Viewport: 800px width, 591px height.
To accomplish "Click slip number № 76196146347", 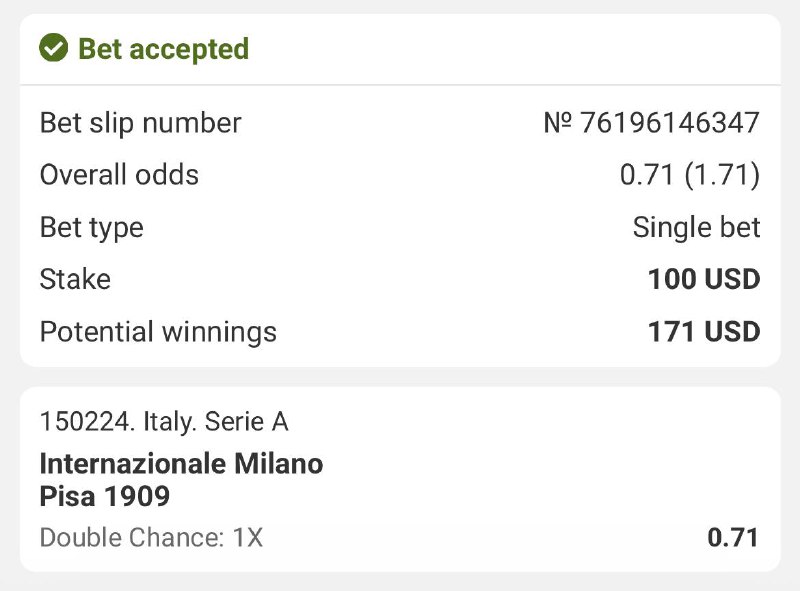I will (x=651, y=123).
